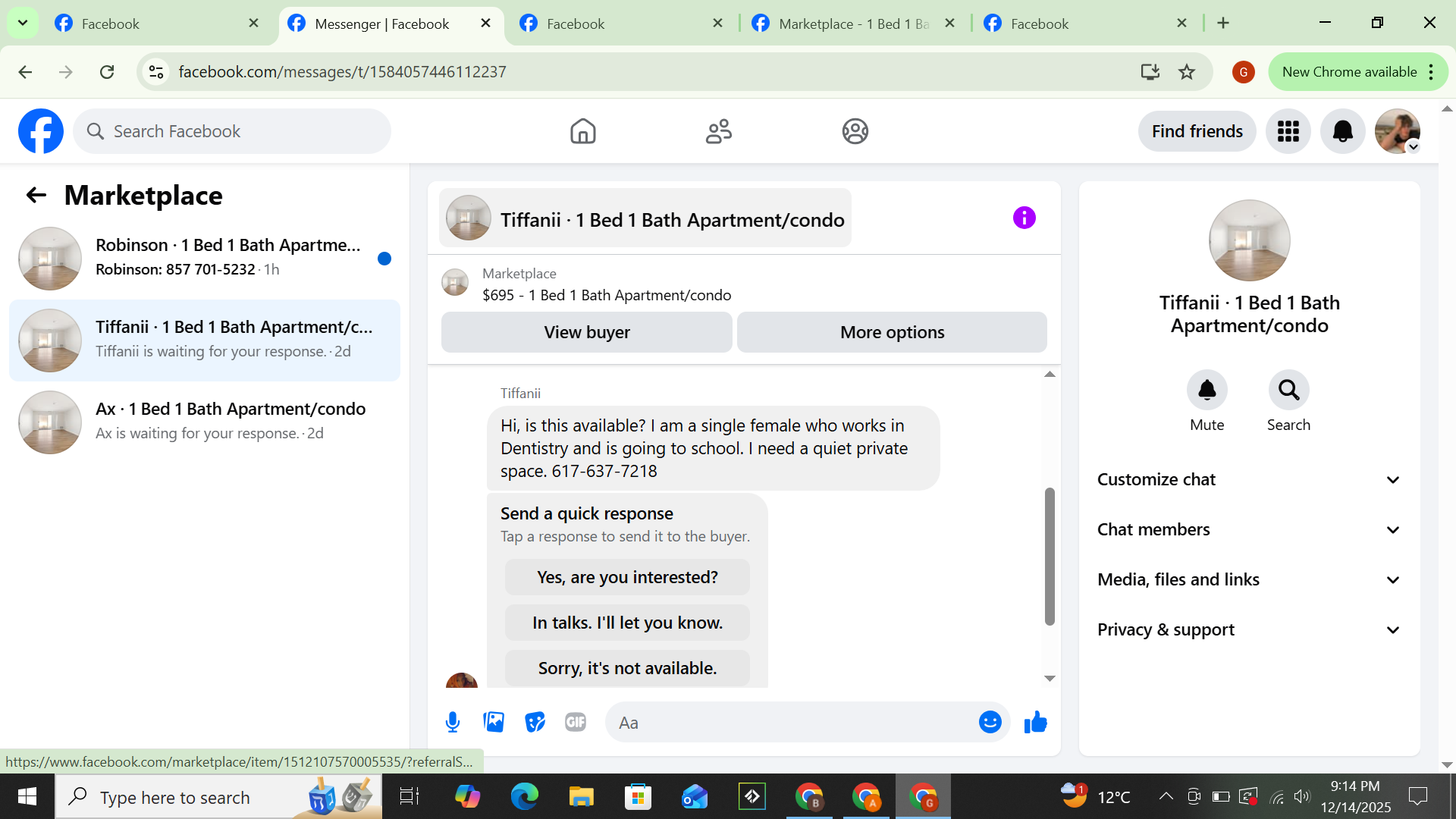Mute this conversation with the bell
The height and width of the screenshot is (819, 1456).
click(x=1207, y=391)
